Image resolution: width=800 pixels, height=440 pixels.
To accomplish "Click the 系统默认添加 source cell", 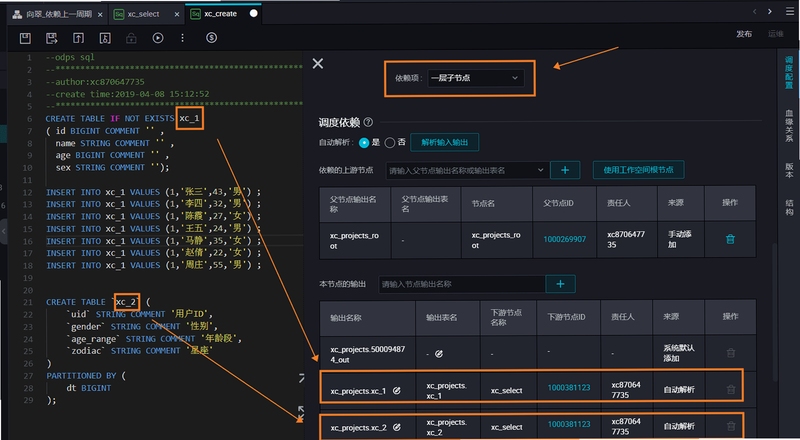I will pos(679,353).
